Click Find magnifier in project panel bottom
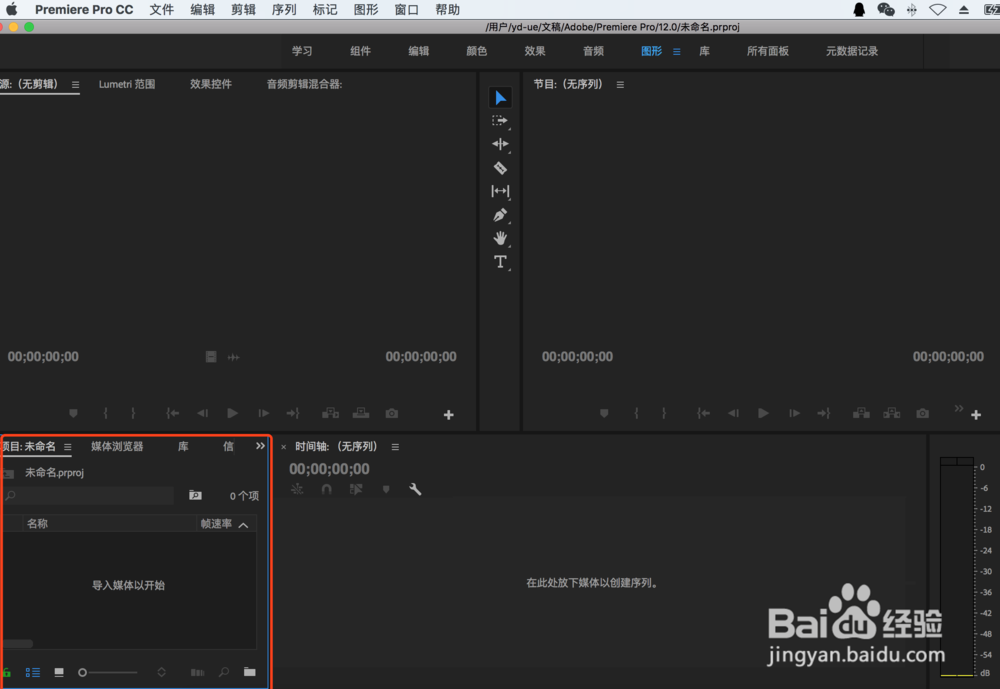 coord(224,672)
